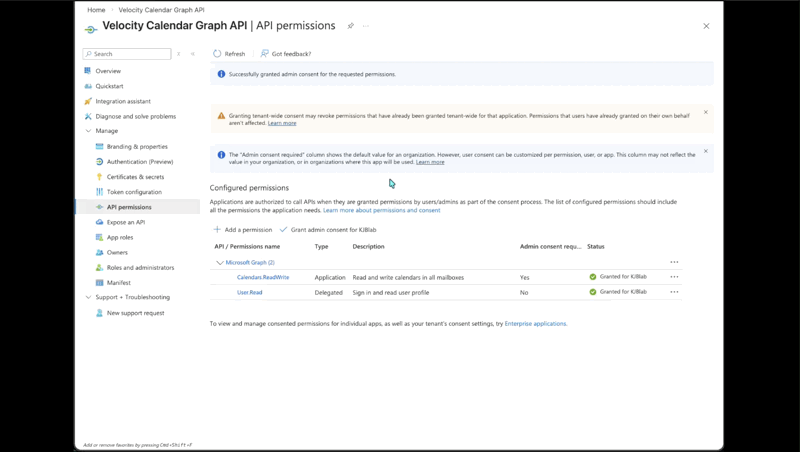Viewport: 800px width, 452px height.
Task: Sort by API / Permissions name column header
Action: 247,246
